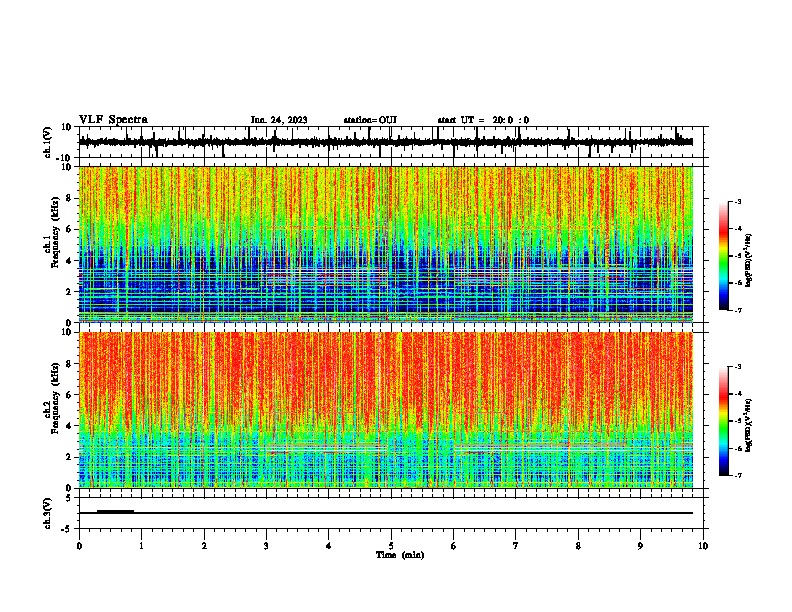Click the time axis tick label "8"
The width and height of the screenshot is (792, 612).
578,546
